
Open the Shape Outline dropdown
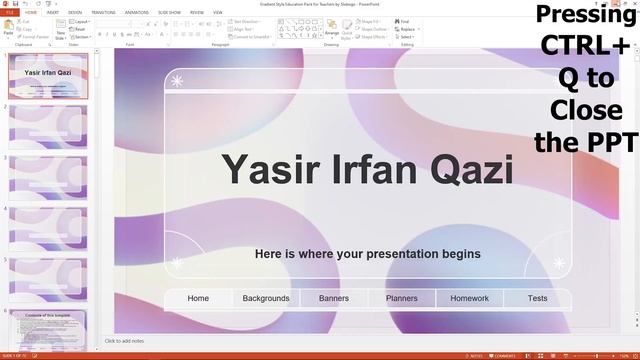pos(371,29)
